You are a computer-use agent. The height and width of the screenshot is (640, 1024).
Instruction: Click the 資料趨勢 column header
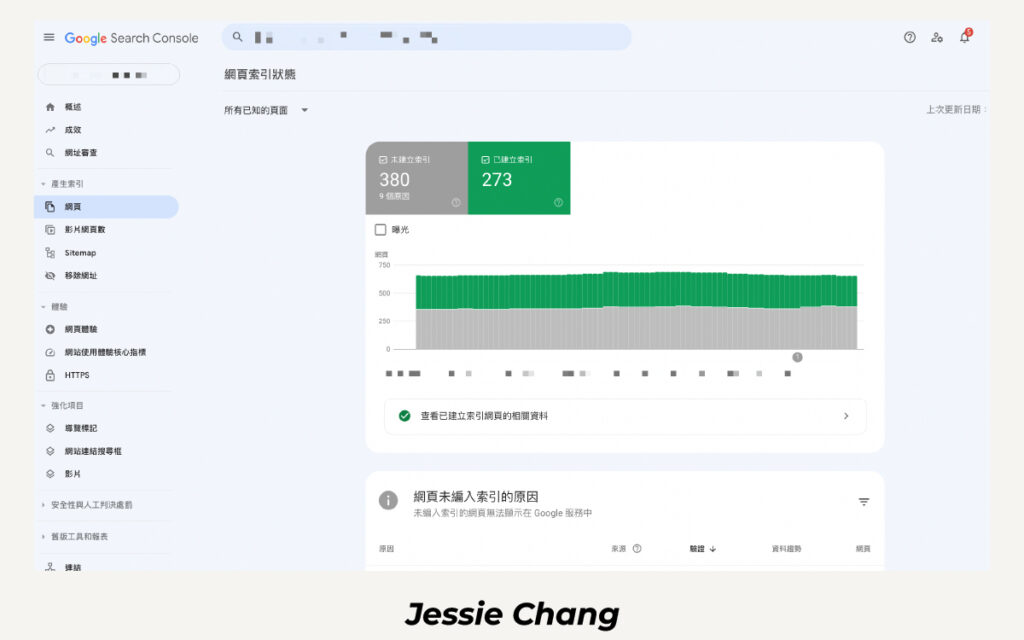coord(786,549)
